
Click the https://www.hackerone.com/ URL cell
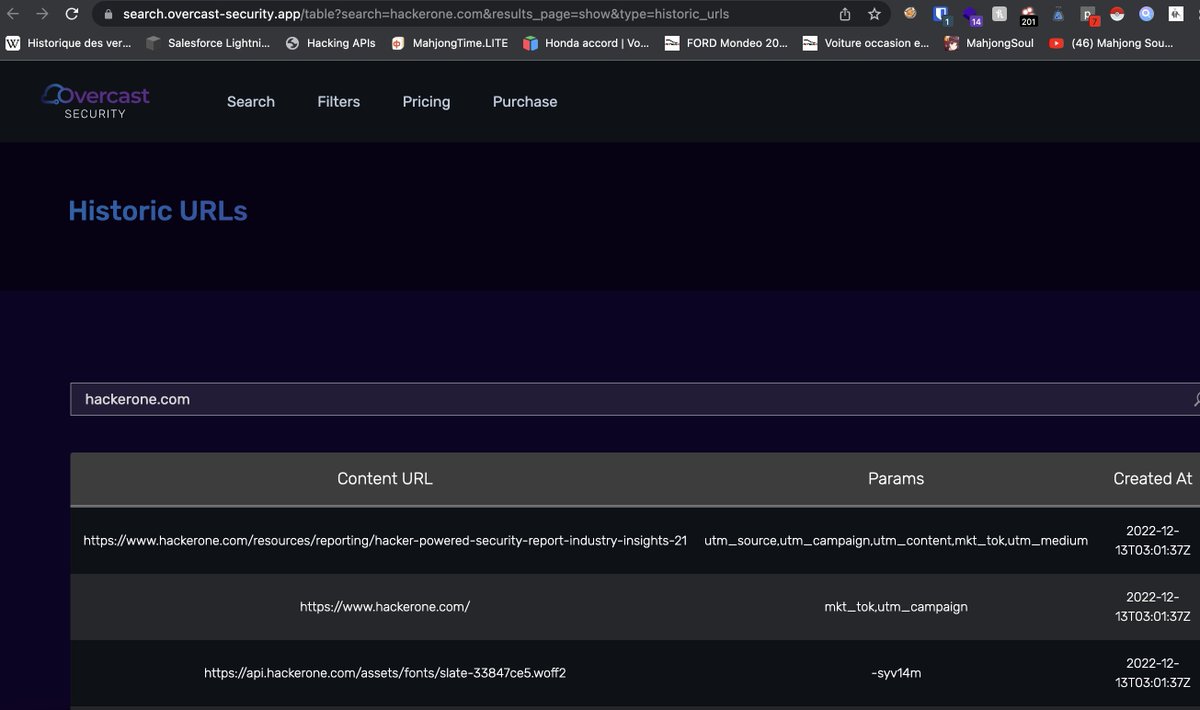[x=385, y=606]
